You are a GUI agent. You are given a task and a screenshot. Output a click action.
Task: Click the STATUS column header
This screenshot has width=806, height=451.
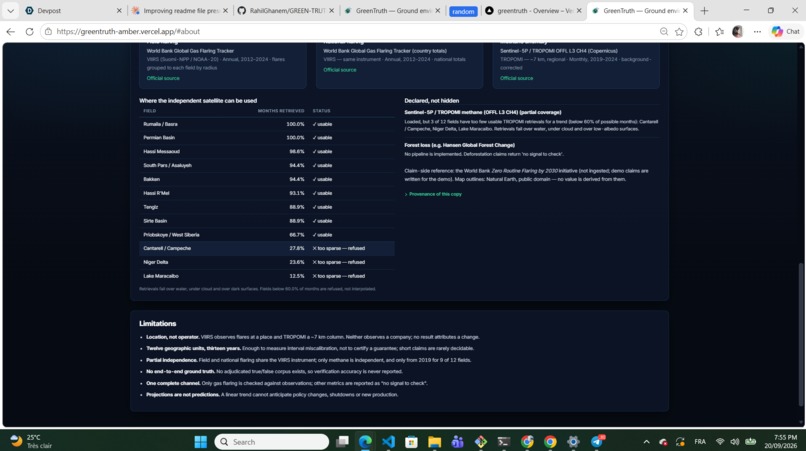click(x=321, y=111)
